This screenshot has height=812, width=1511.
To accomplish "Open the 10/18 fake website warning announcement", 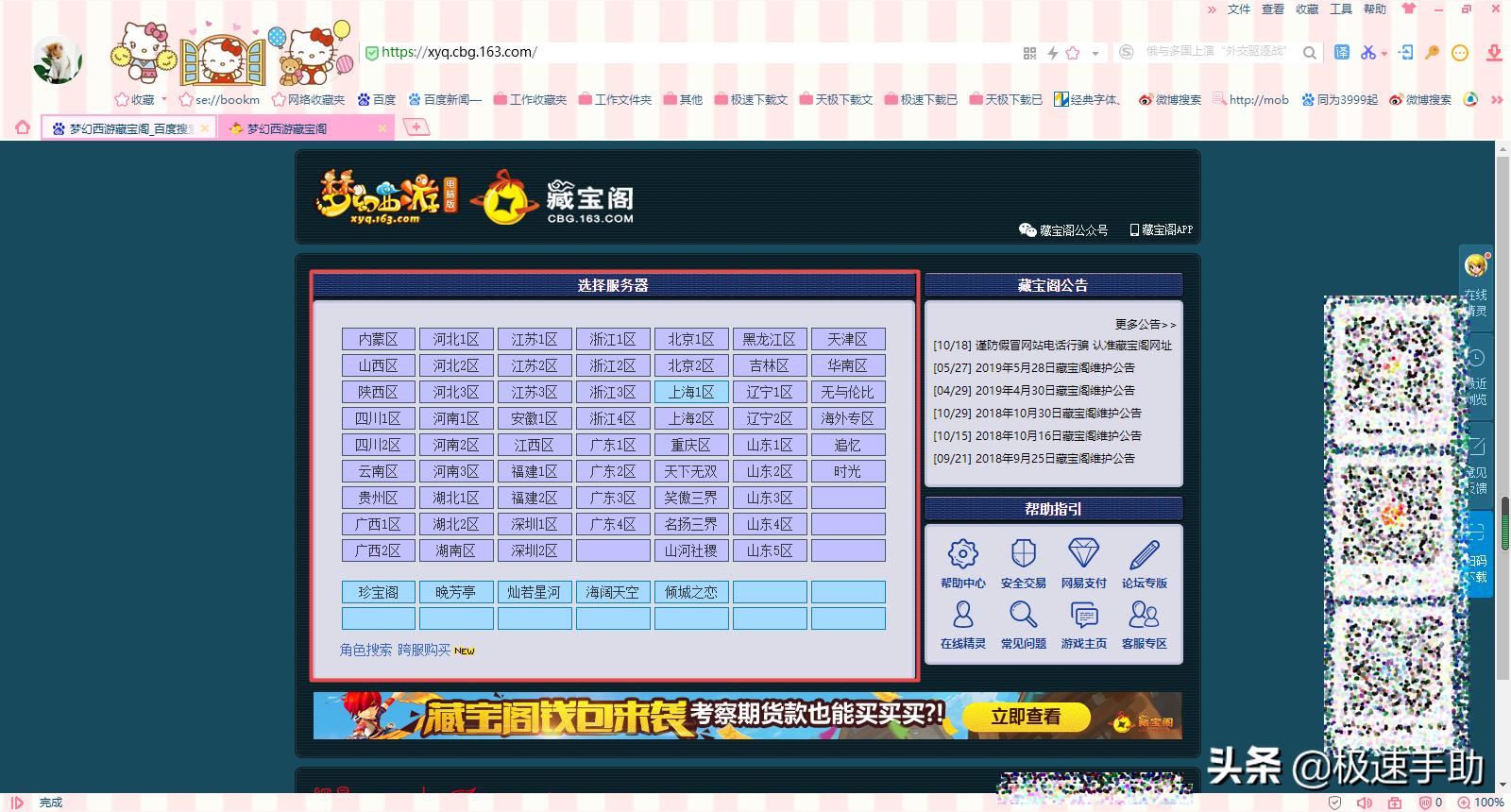I will tap(1052, 346).
